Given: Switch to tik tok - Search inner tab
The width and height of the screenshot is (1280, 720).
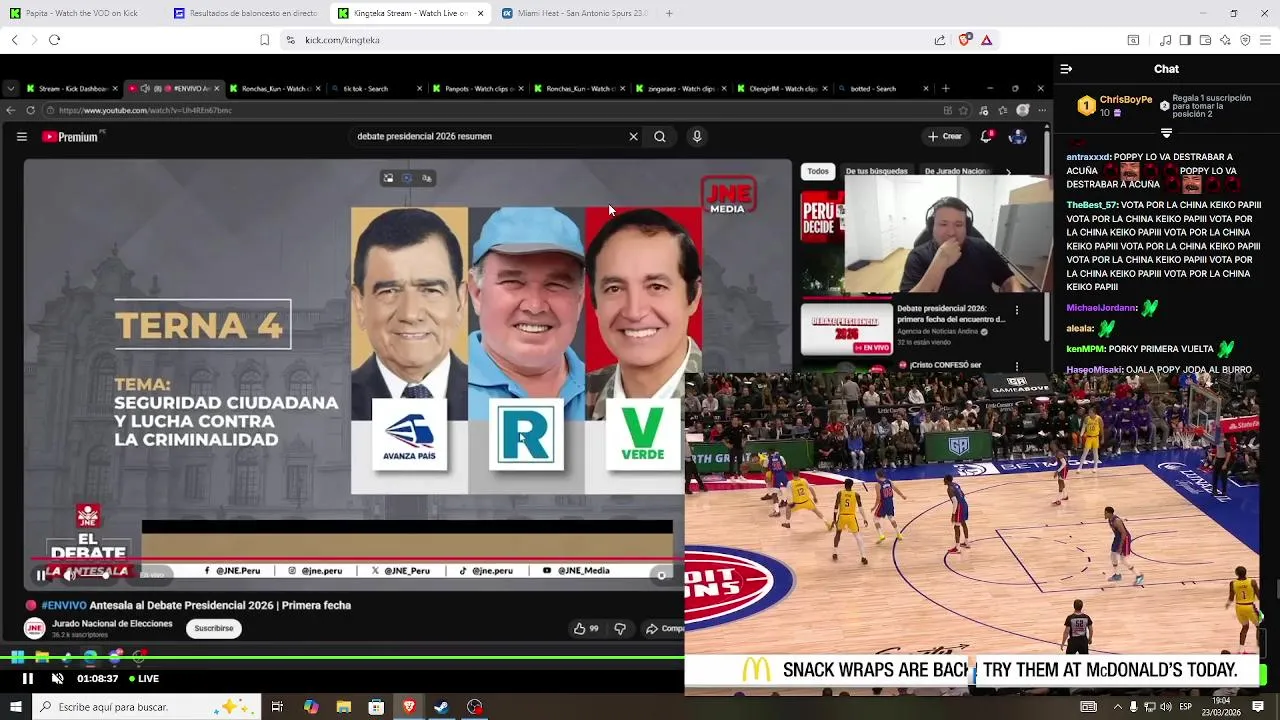Looking at the screenshot, I should pos(374,88).
